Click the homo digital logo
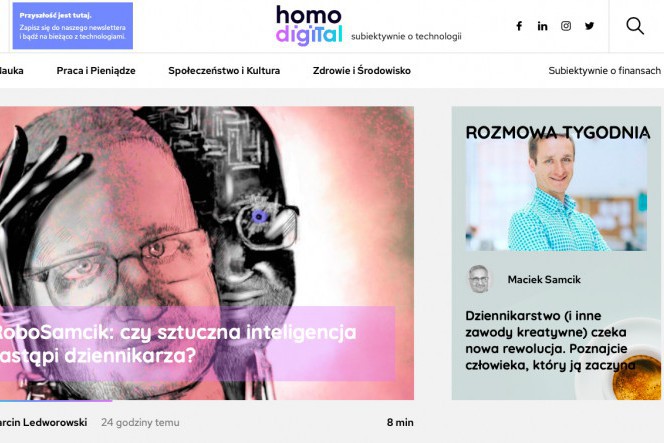 tap(309, 25)
